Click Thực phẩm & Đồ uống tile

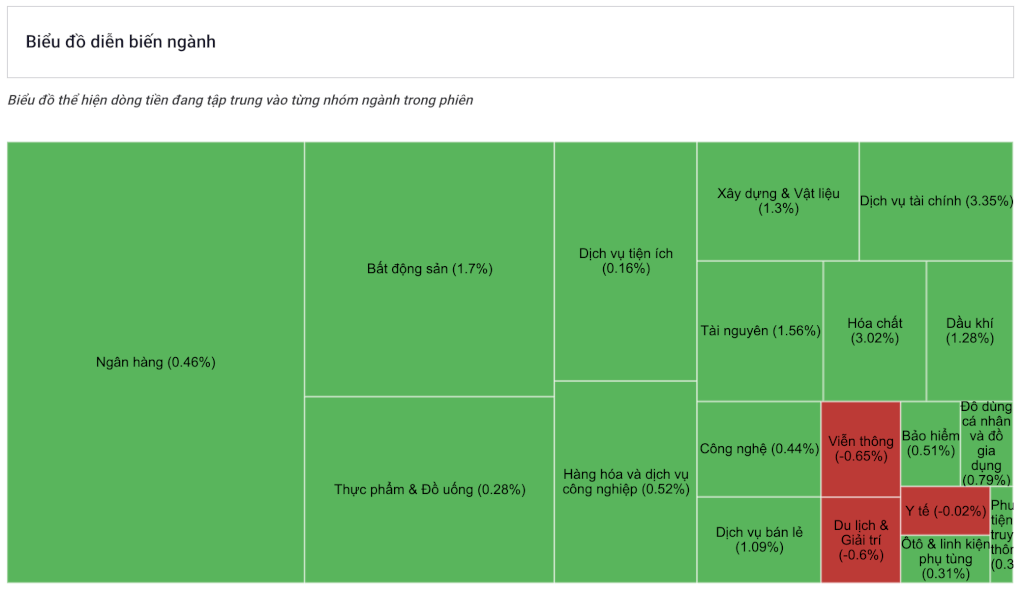click(429, 489)
